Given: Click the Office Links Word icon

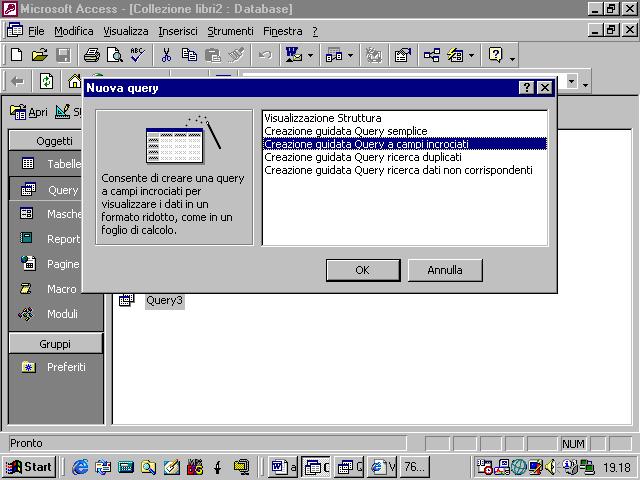Looking at the screenshot, I should (293, 55).
